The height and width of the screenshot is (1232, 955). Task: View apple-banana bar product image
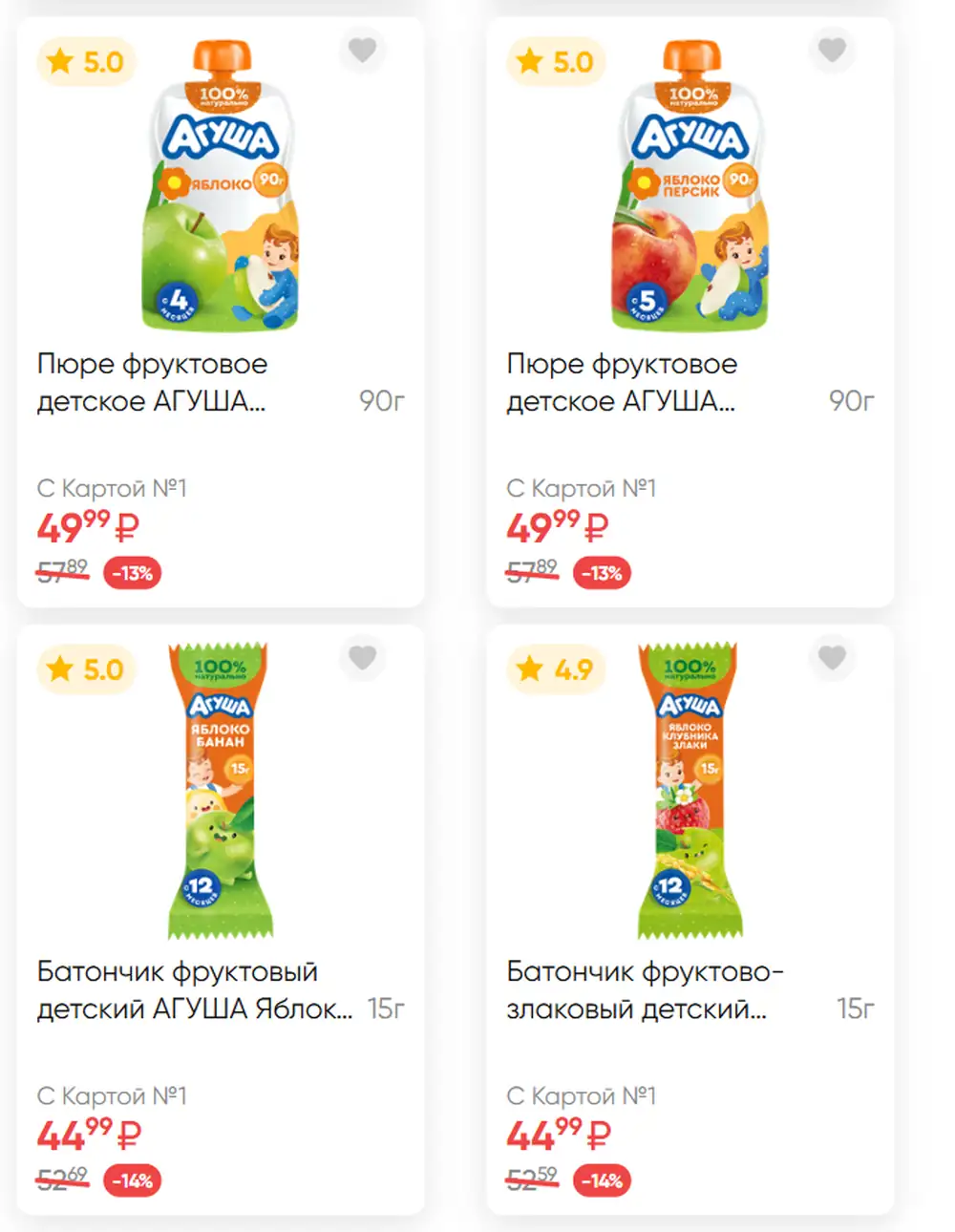point(221,791)
